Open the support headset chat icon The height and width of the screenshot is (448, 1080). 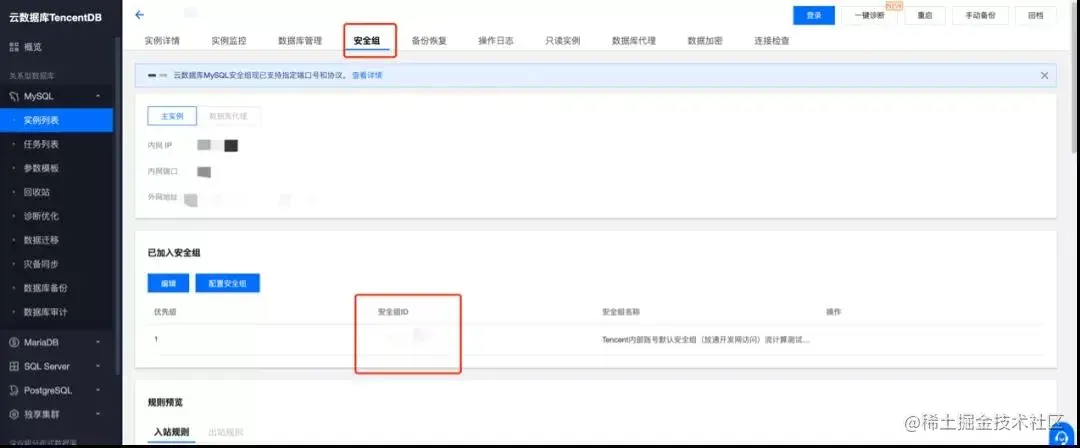[x=1061, y=436]
